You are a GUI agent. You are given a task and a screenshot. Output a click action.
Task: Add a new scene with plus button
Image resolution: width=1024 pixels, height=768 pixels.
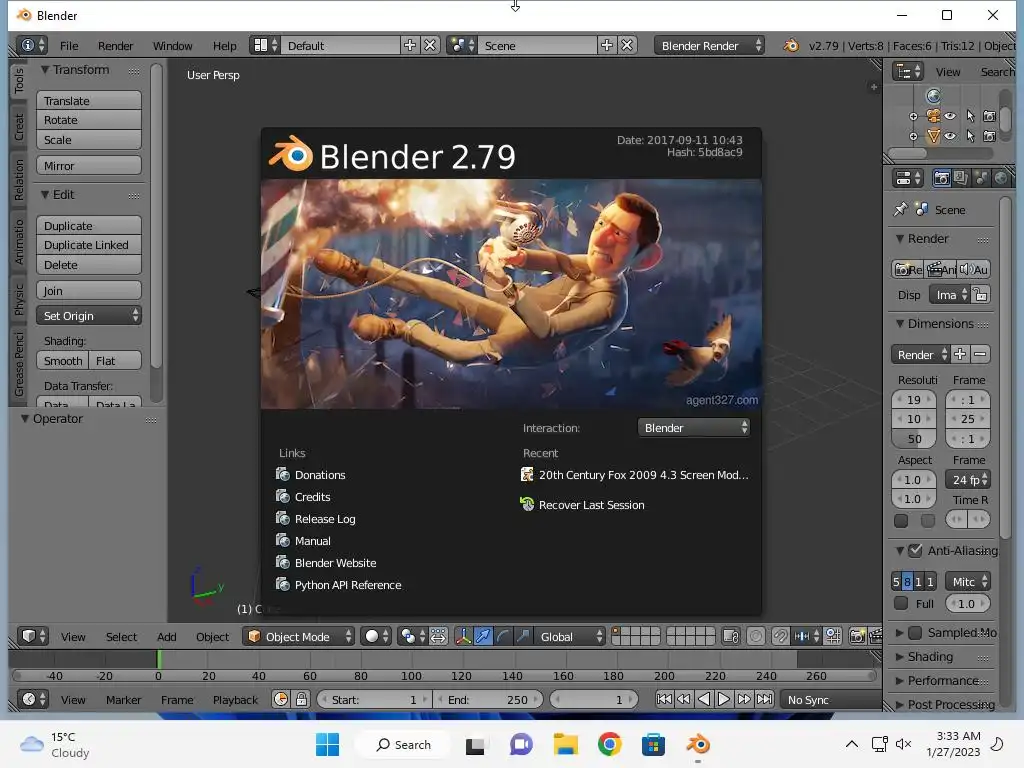tap(607, 46)
